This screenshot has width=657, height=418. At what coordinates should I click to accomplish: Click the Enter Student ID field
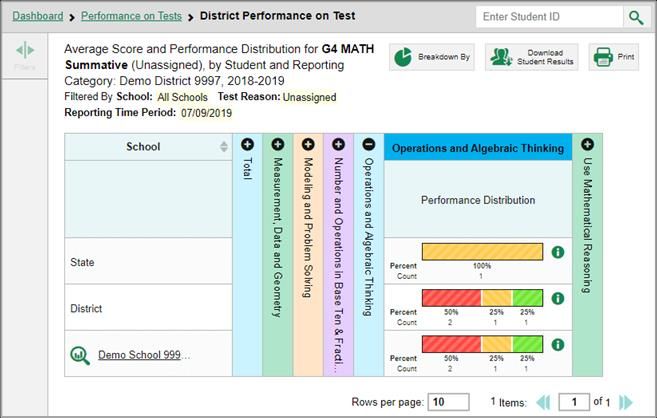point(549,17)
